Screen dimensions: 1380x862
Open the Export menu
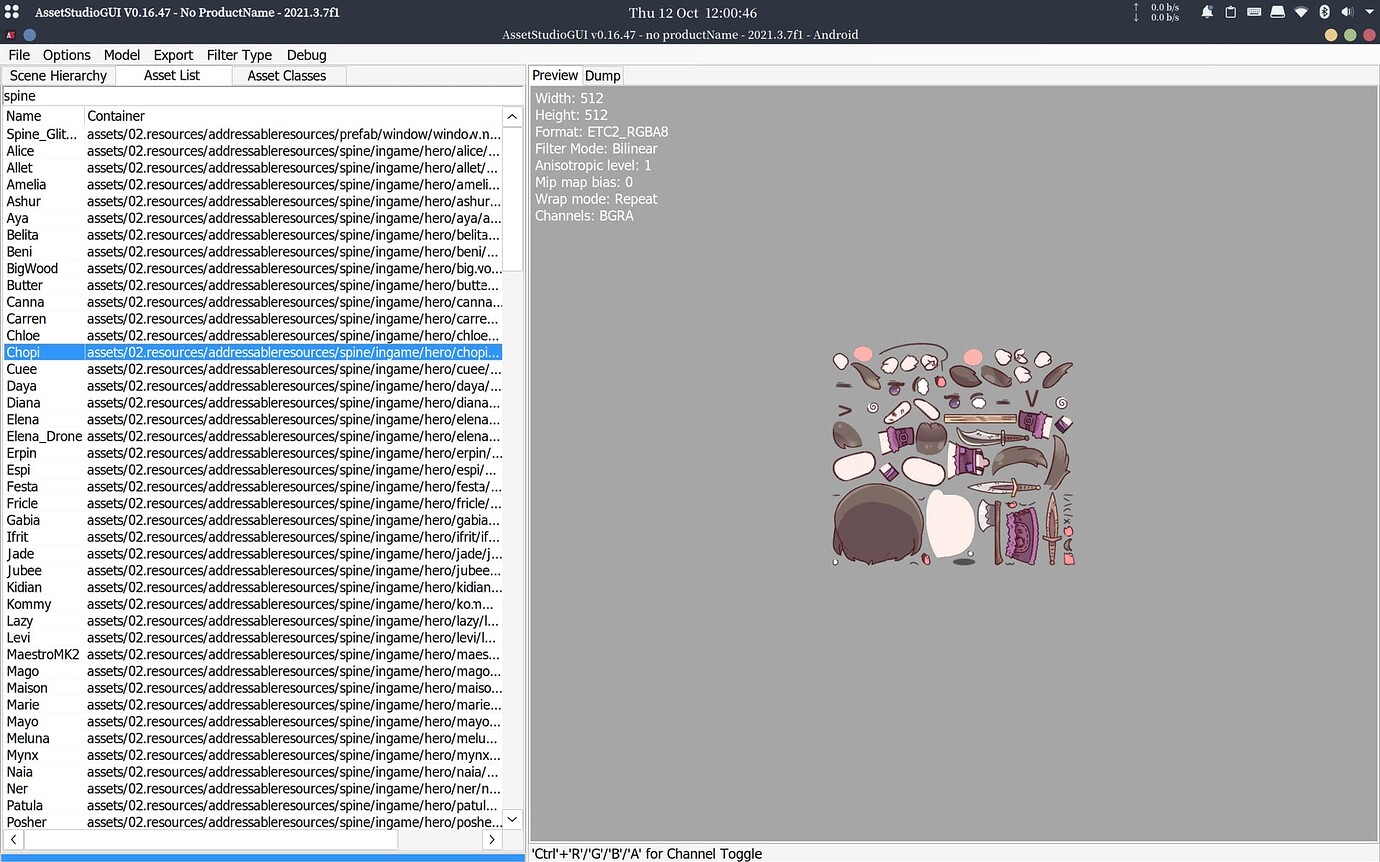(x=172, y=55)
